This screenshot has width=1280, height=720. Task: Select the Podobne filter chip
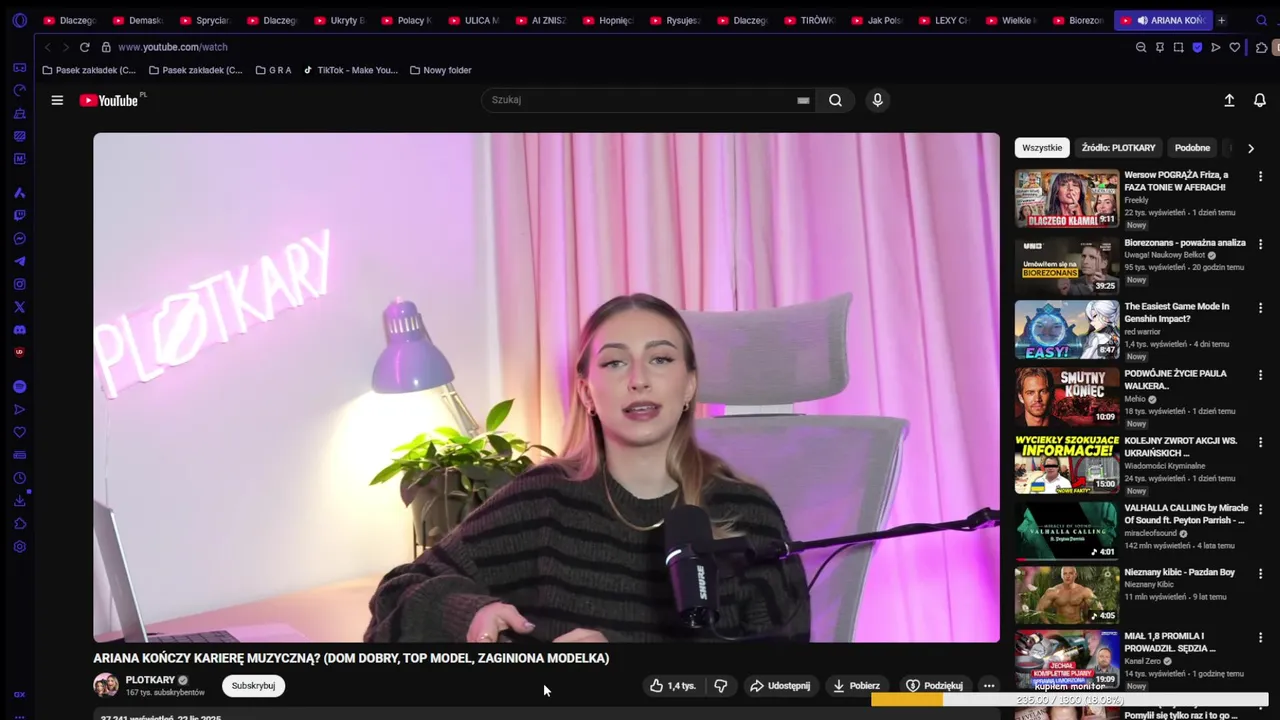coord(1192,148)
